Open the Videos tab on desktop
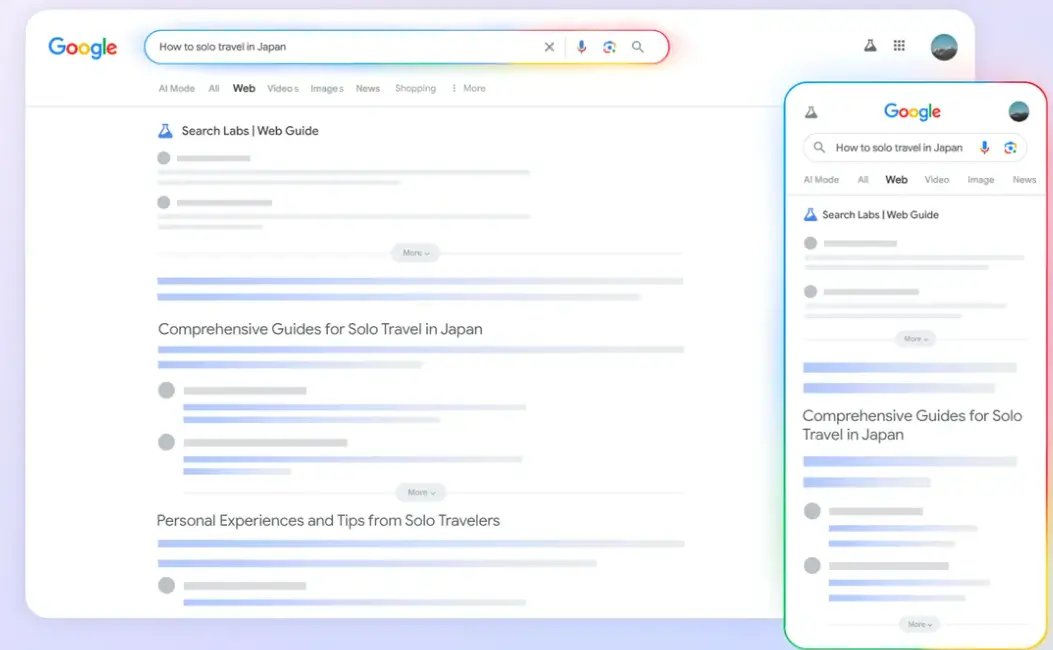This screenshot has width=1053, height=650. coord(283,88)
